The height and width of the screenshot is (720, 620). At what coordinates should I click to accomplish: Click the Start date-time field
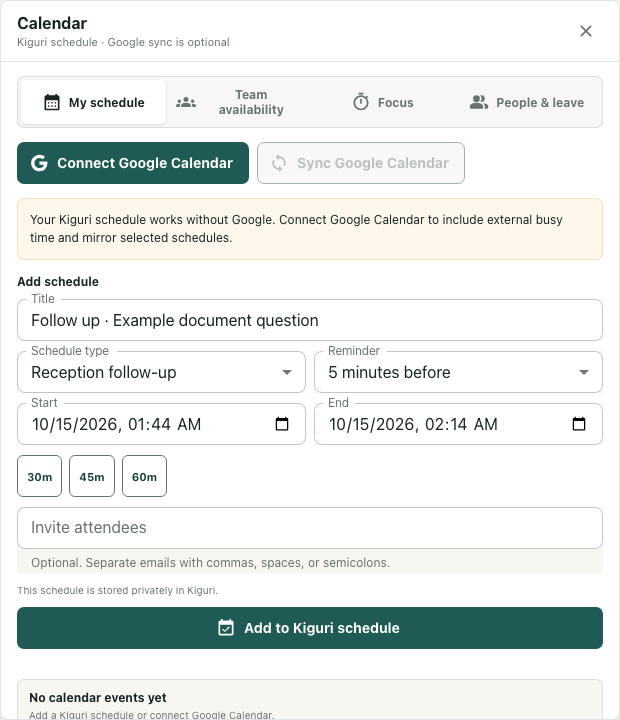pyautogui.click(x=161, y=424)
